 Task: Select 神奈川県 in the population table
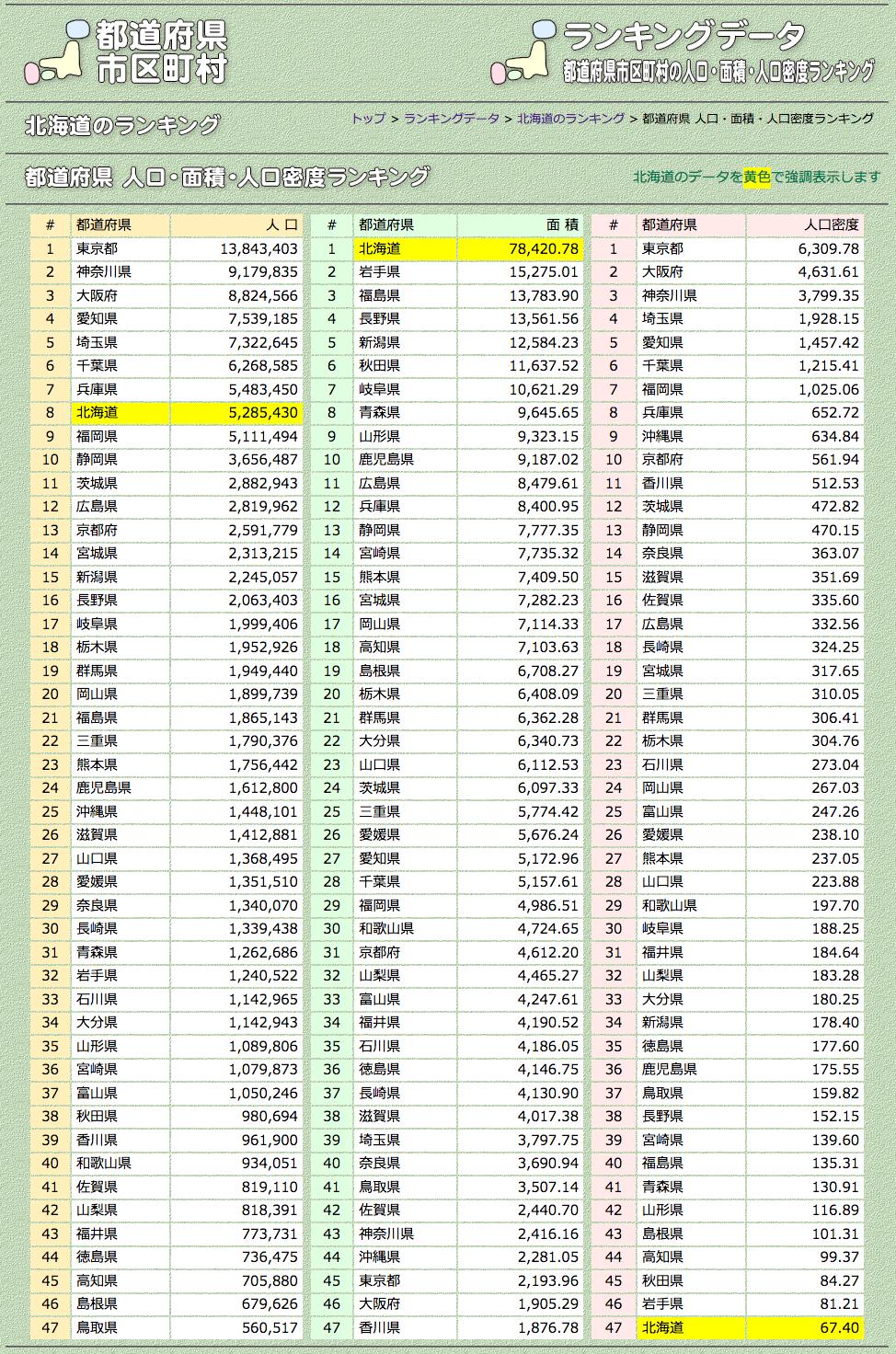103,271
